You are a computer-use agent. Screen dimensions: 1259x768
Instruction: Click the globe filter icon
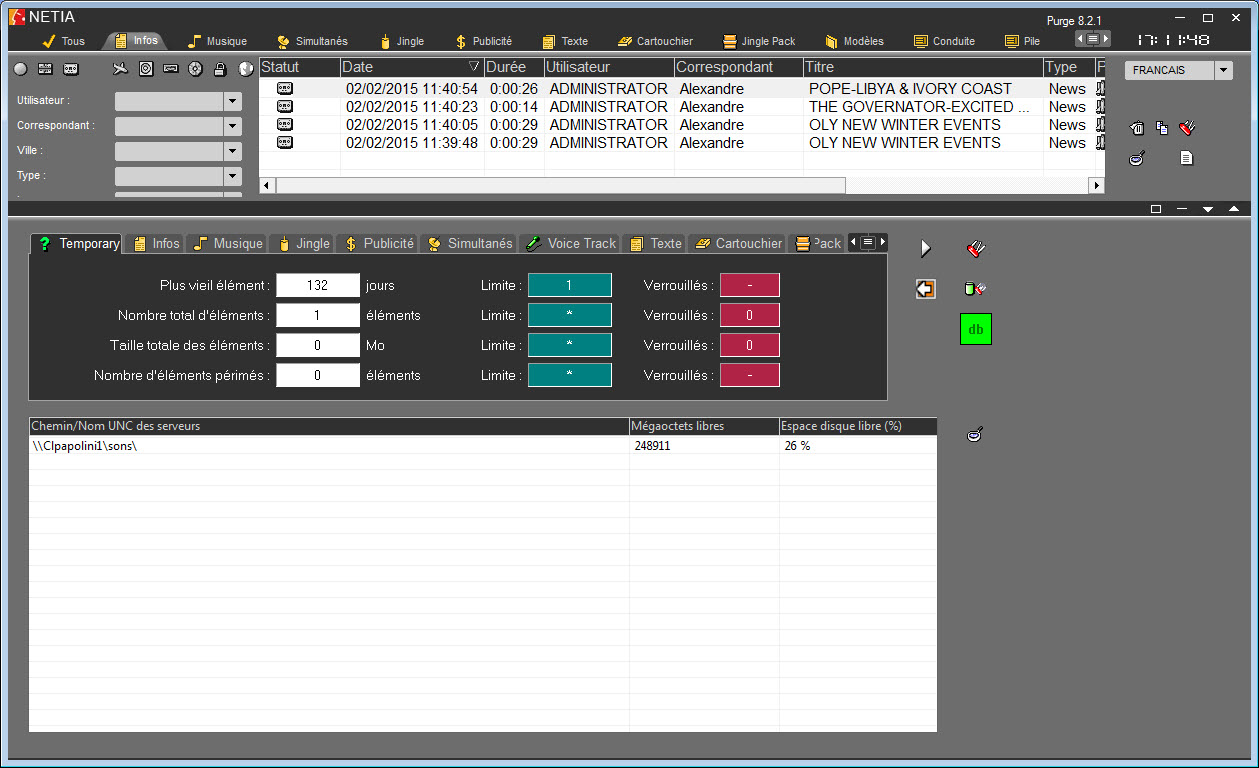(246, 69)
